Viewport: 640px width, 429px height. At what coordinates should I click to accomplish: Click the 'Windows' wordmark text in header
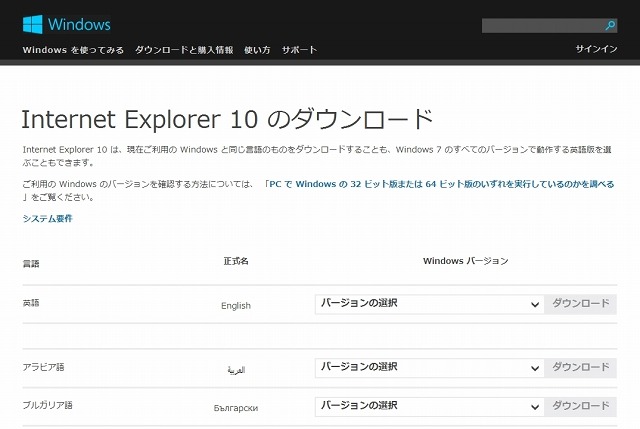pos(79,24)
